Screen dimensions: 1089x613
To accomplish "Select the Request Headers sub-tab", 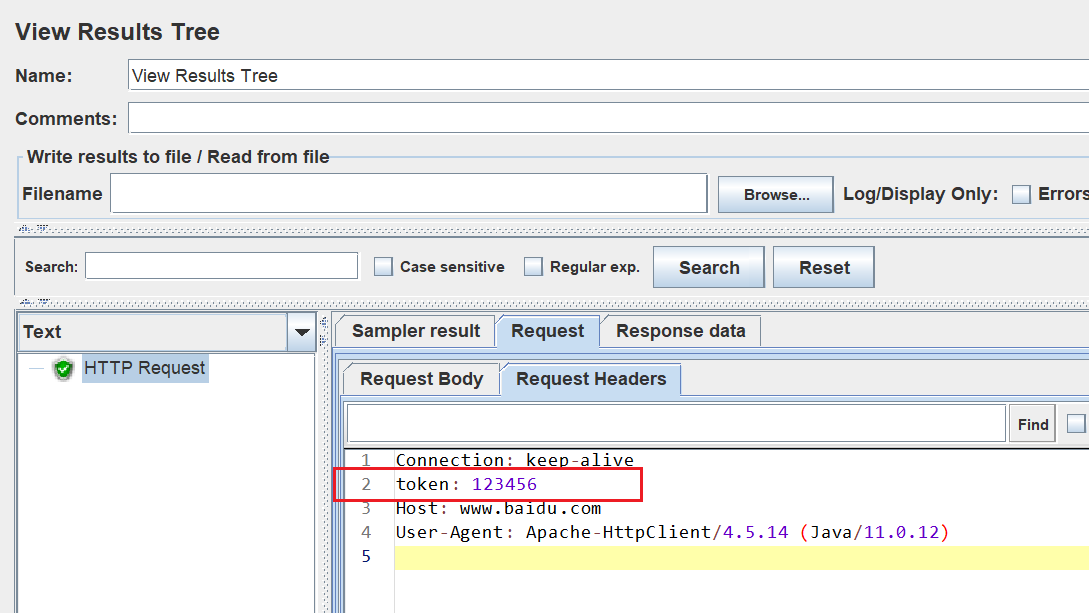I will pos(591,379).
